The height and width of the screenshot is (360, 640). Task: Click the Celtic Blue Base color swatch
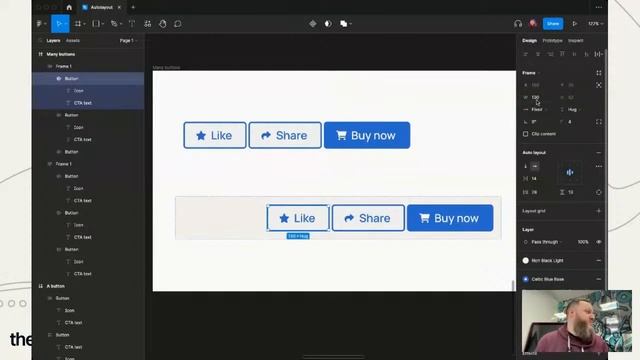pos(526,279)
